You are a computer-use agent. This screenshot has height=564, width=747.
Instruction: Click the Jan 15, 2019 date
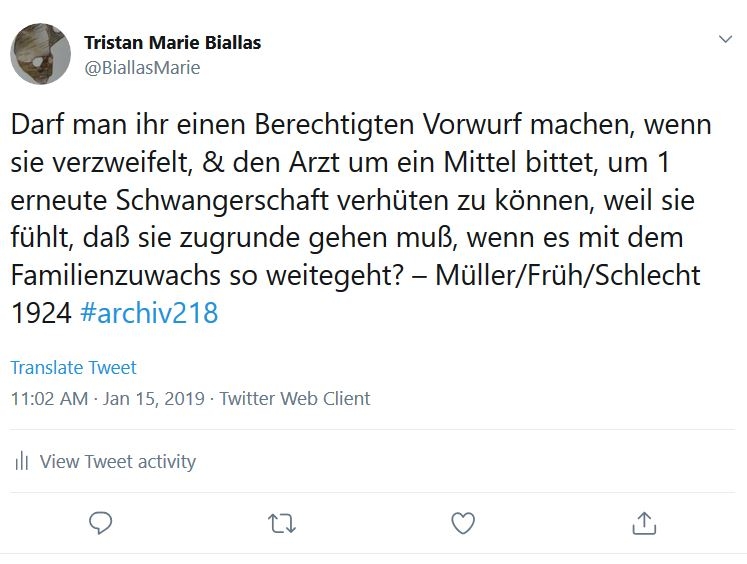pyautogui.click(x=154, y=398)
